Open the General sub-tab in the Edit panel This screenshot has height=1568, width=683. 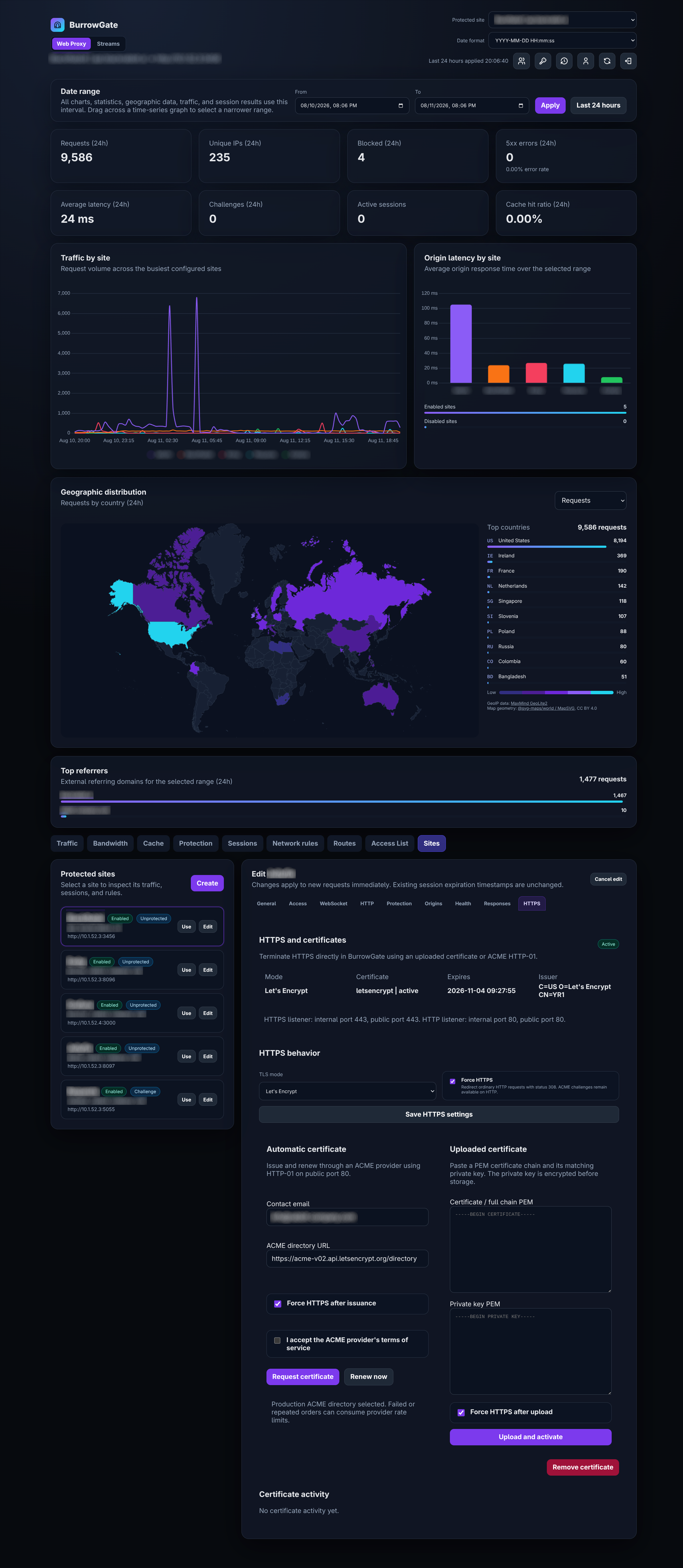[266, 903]
